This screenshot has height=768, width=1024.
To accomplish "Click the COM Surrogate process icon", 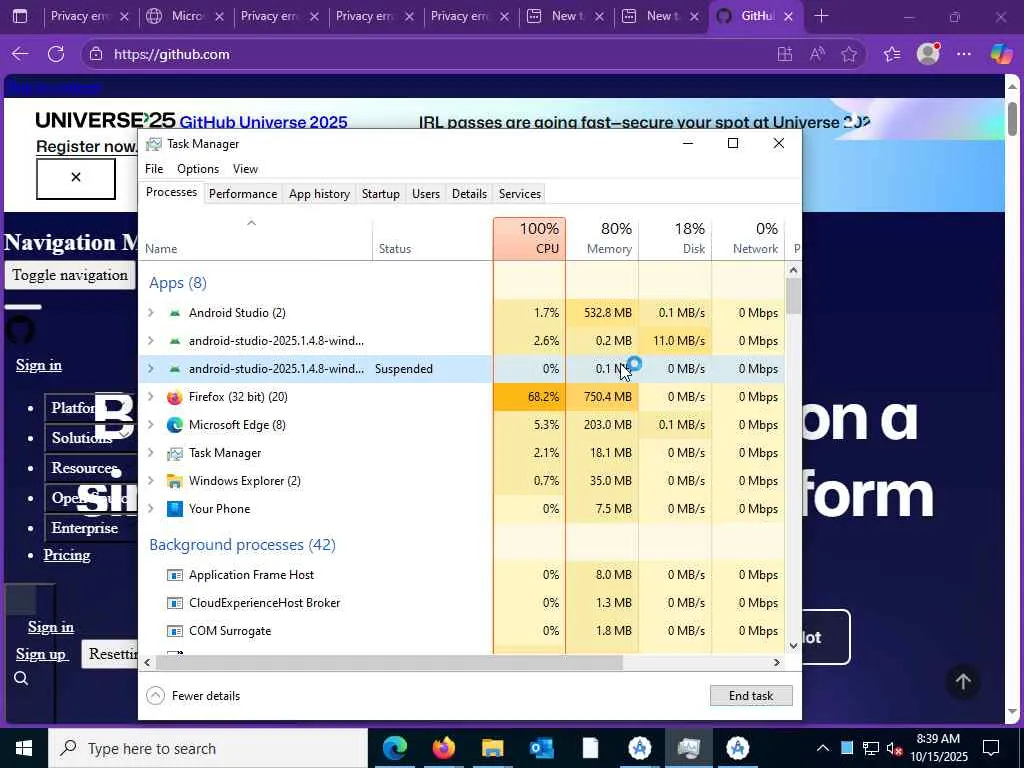I will [174, 632].
